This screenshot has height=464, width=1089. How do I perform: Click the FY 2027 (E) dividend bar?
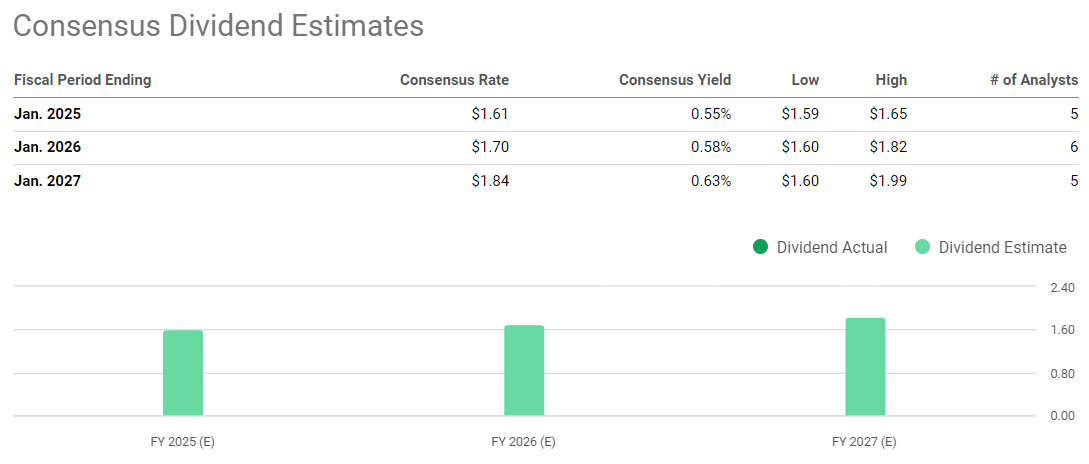pyautogui.click(x=865, y=367)
